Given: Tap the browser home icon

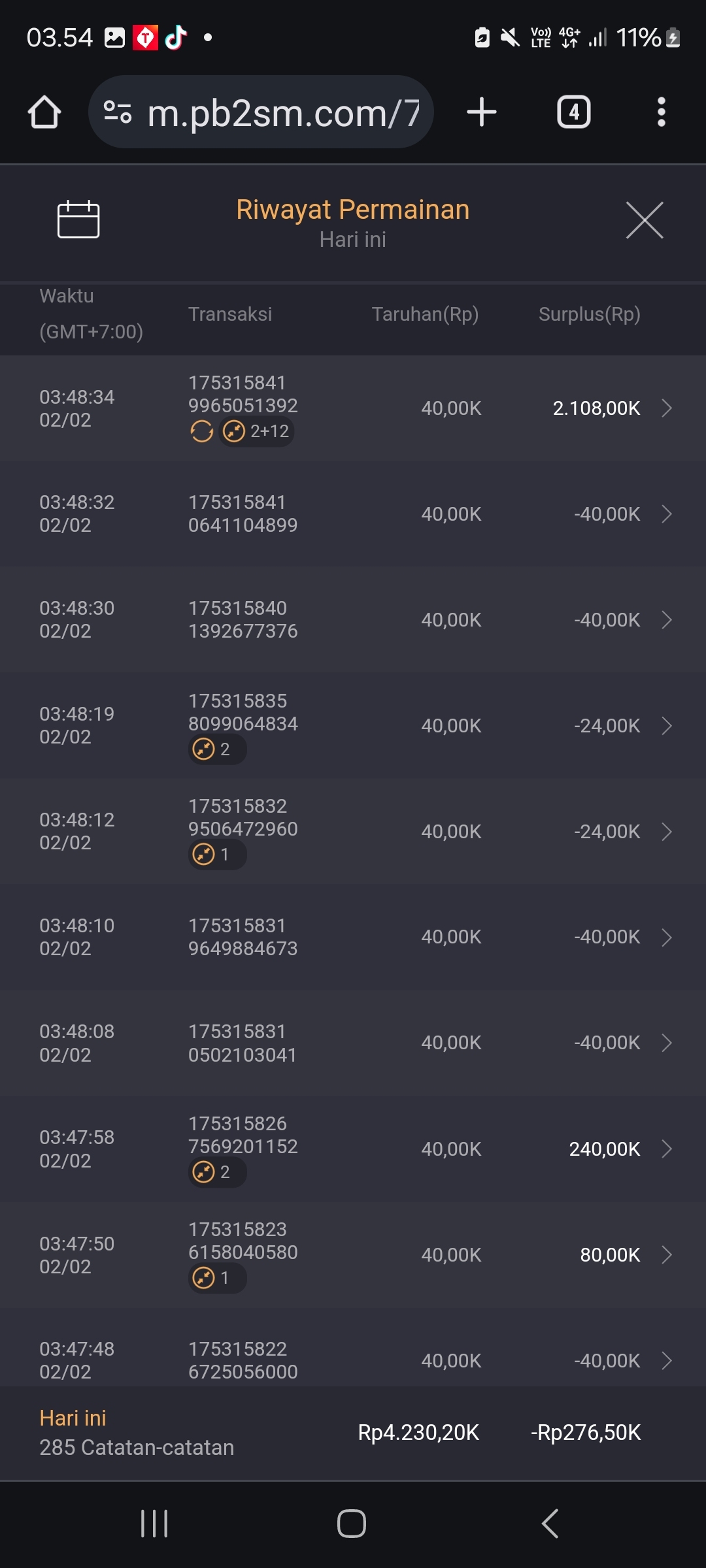Looking at the screenshot, I should [44, 112].
